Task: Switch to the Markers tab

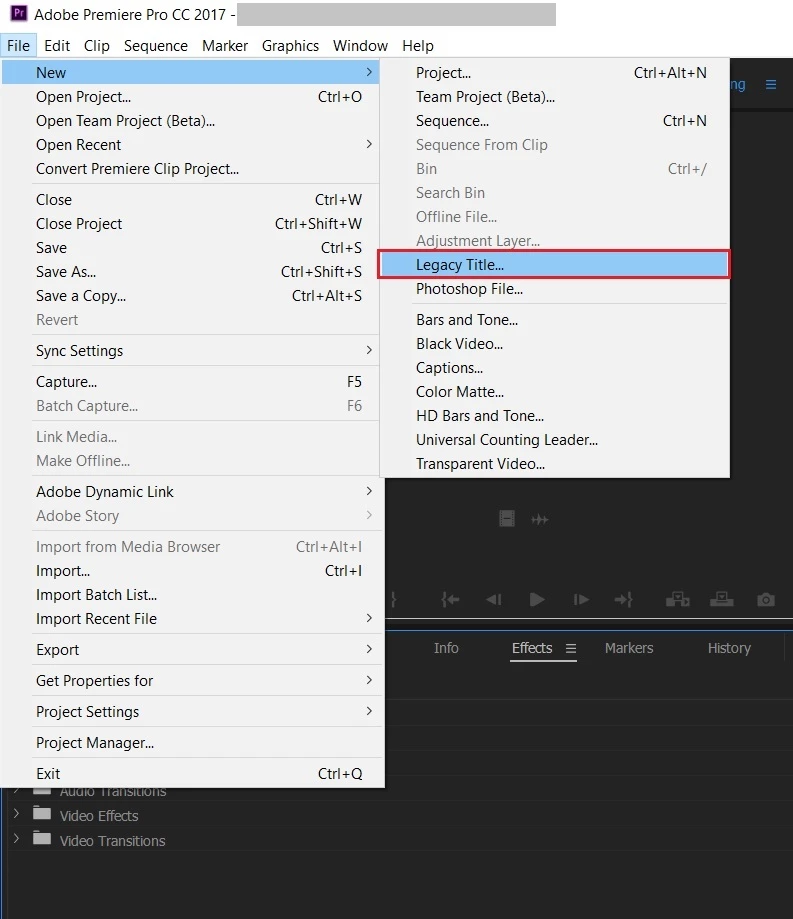Action: [x=629, y=648]
